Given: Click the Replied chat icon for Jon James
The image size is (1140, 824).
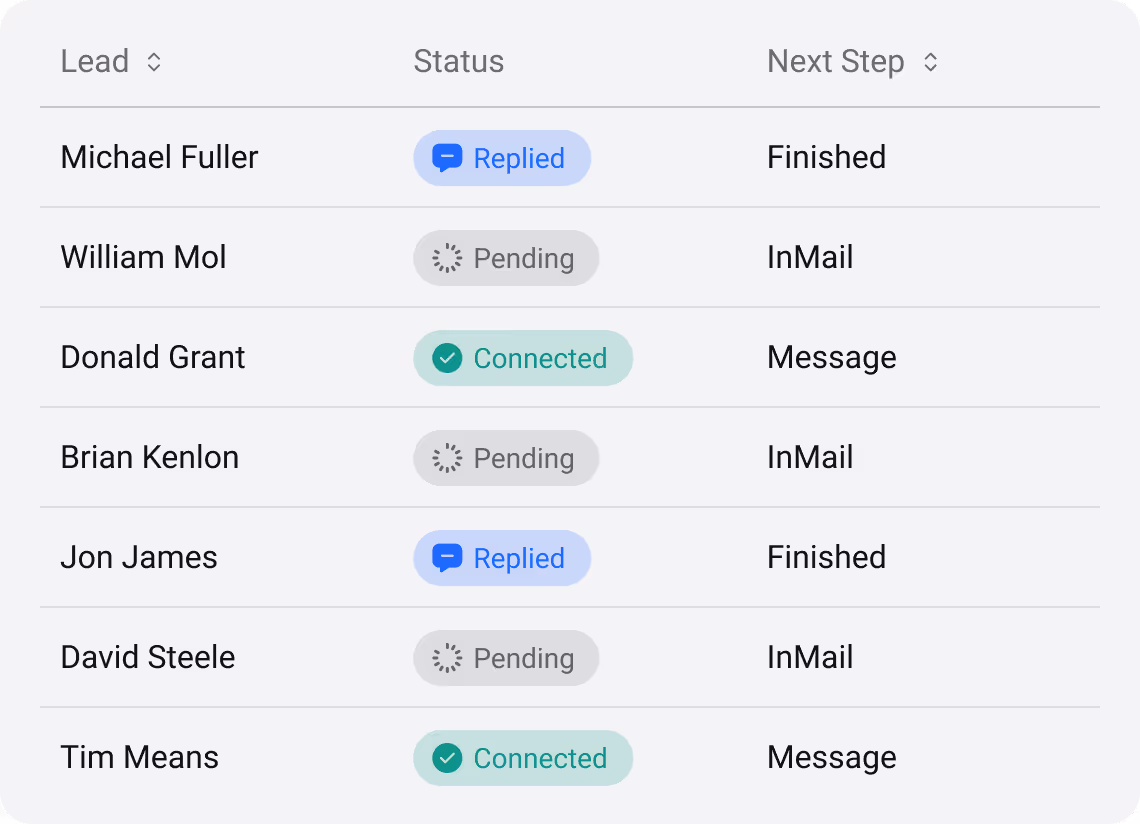Looking at the screenshot, I should click(x=446, y=558).
